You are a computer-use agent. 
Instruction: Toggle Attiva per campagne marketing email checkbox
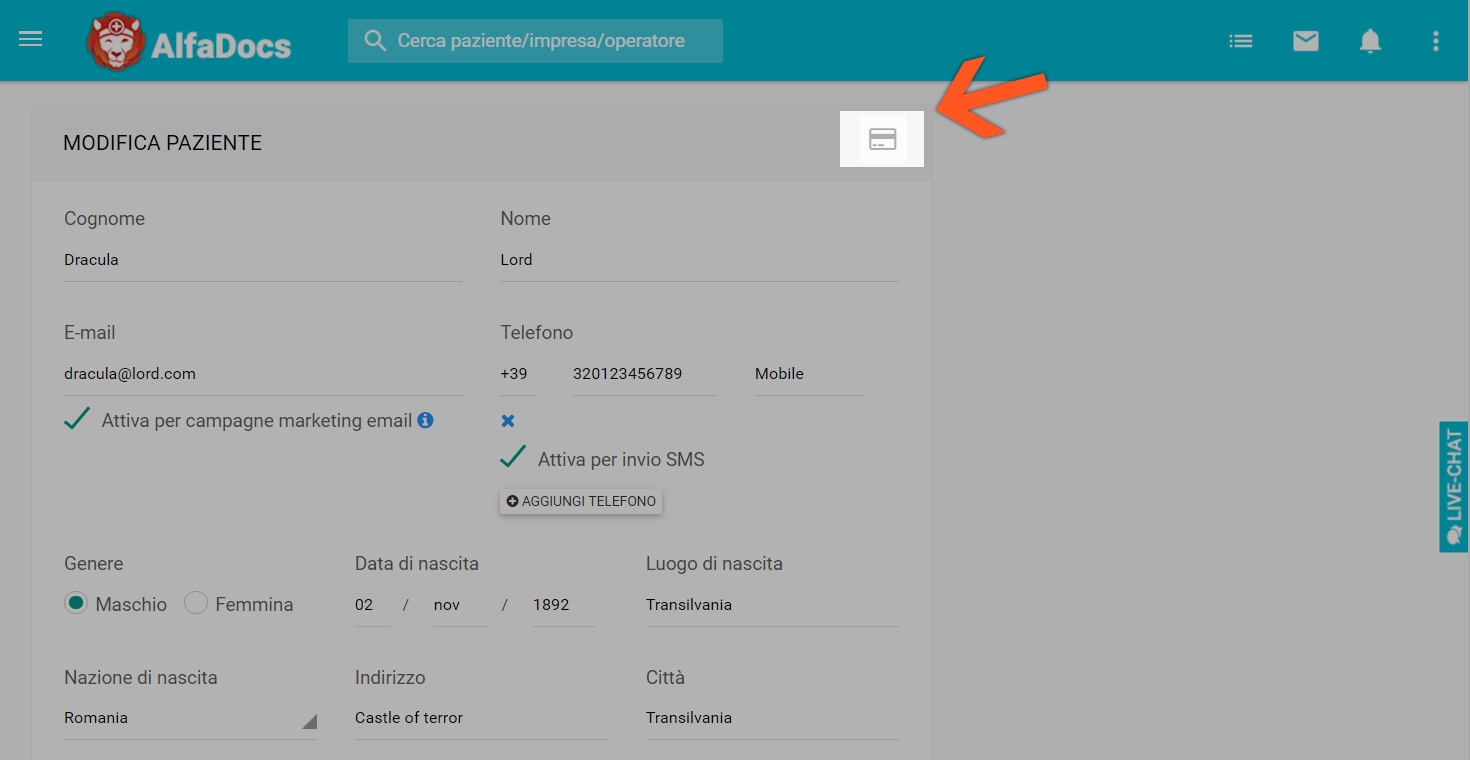pyautogui.click(x=78, y=420)
